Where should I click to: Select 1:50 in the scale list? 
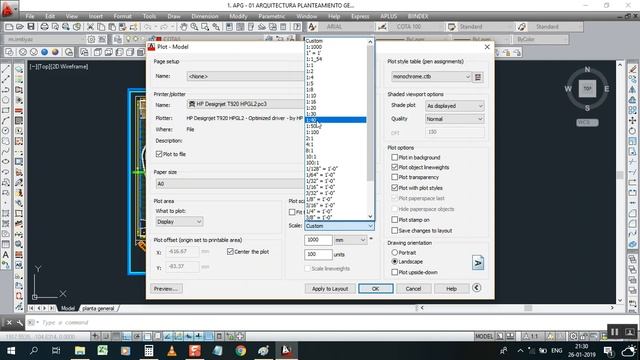point(336,126)
